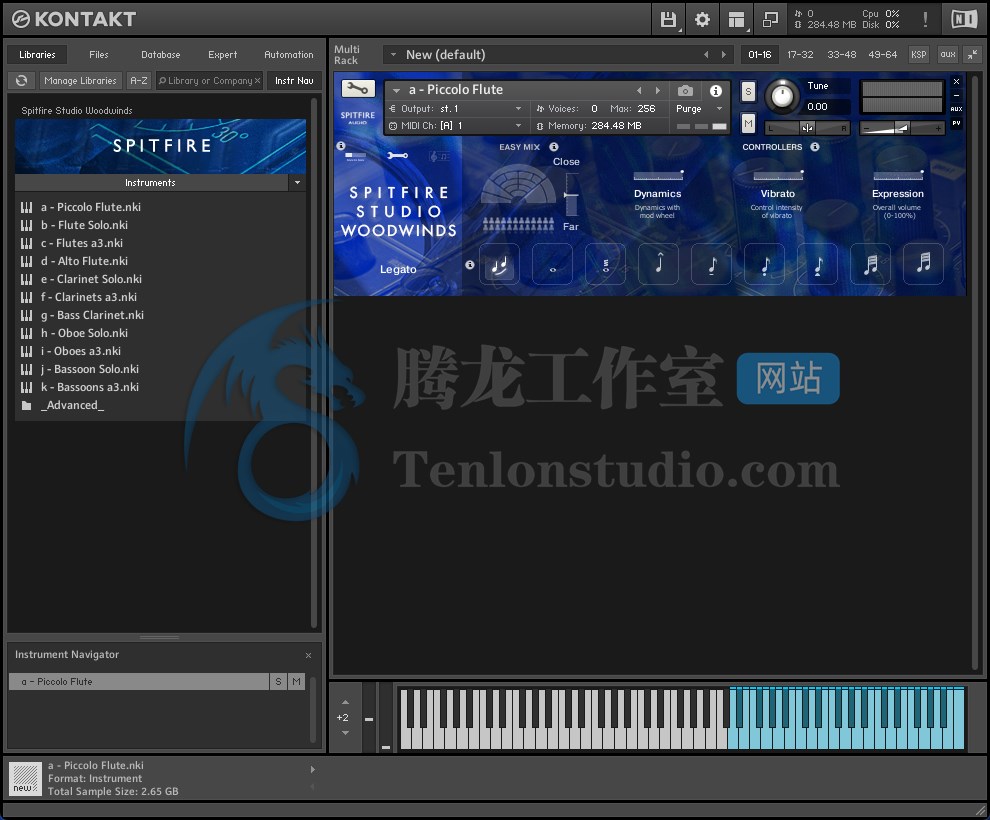Viewport: 990px width, 820px height.
Task: Select the fifth articulation note icon
Action: pyautogui.click(x=712, y=264)
